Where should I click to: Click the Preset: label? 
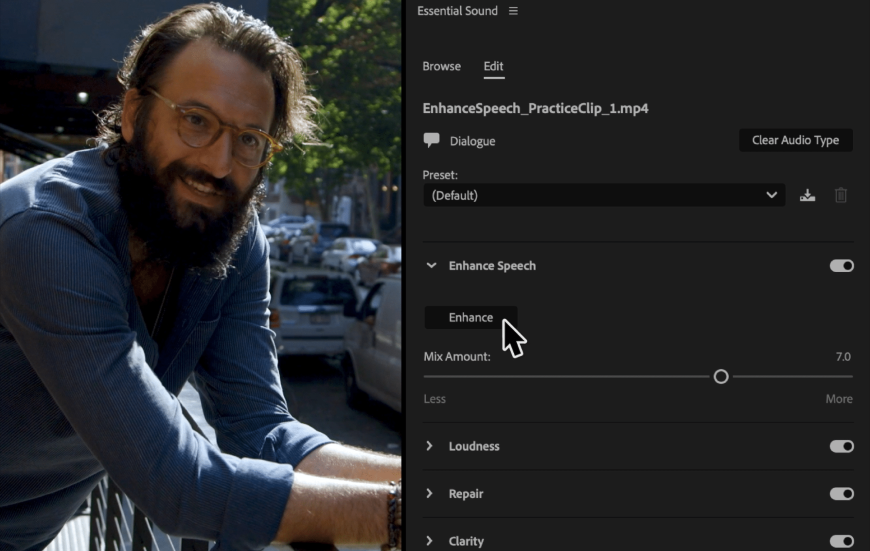click(x=440, y=175)
